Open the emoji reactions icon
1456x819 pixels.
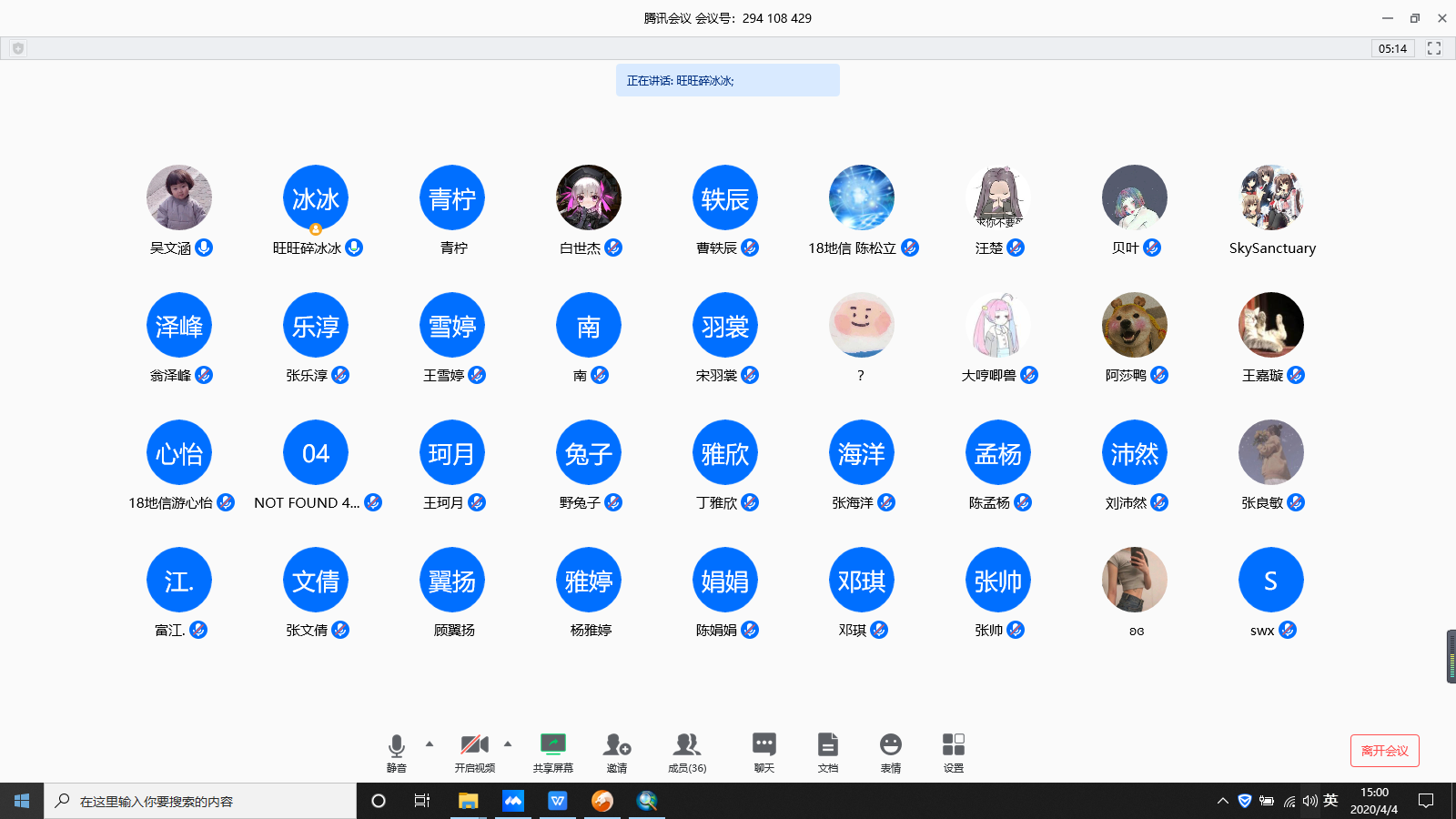click(x=890, y=746)
